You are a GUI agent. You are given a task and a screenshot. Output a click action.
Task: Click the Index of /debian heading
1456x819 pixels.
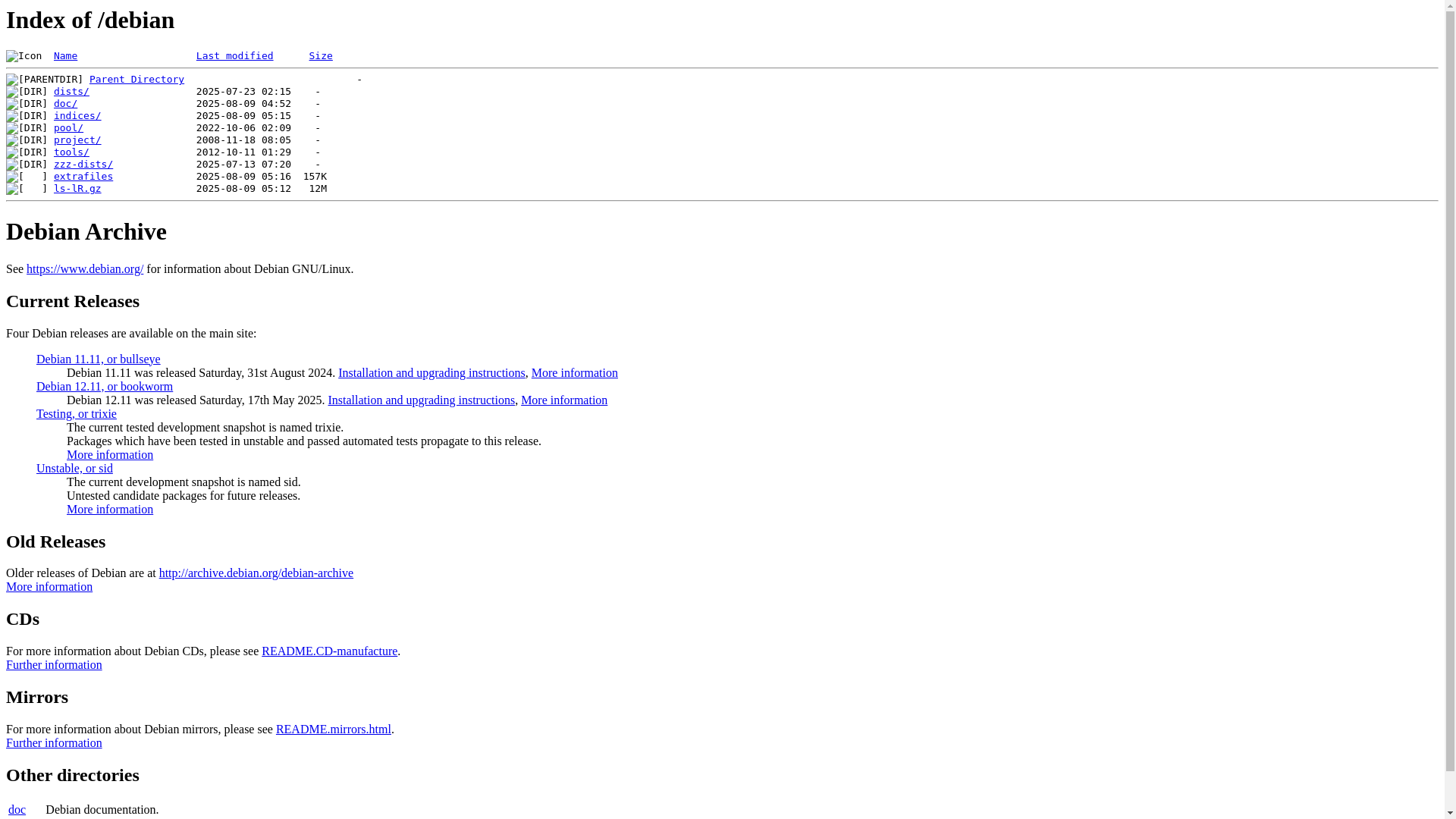tap(90, 20)
